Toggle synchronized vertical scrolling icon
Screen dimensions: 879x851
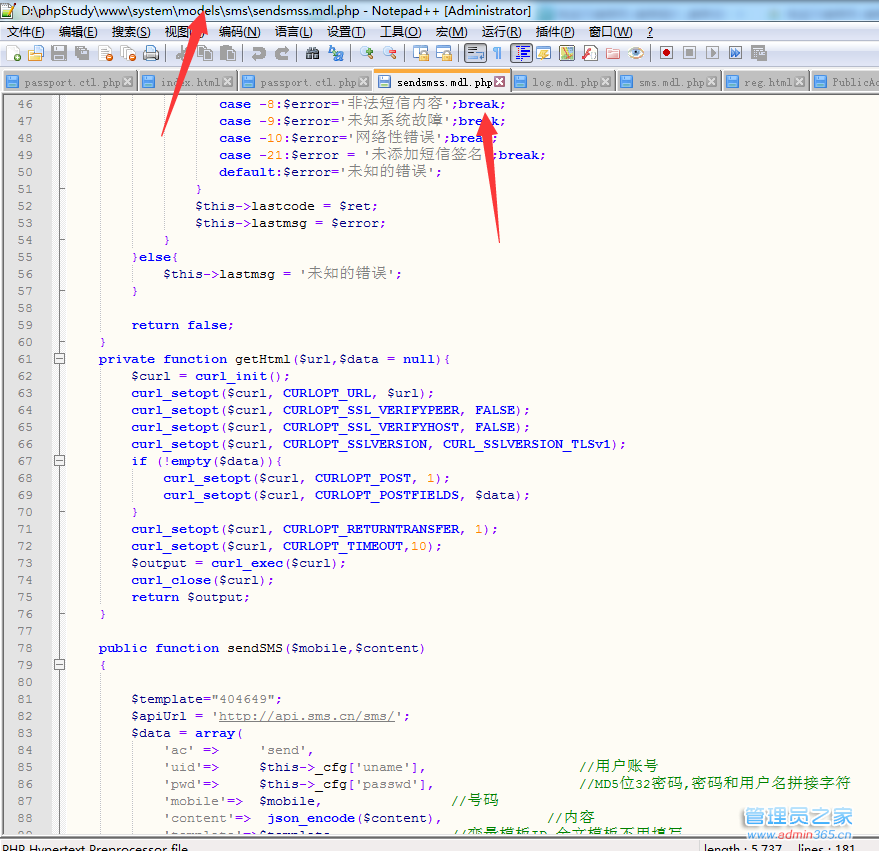click(420, 53)
